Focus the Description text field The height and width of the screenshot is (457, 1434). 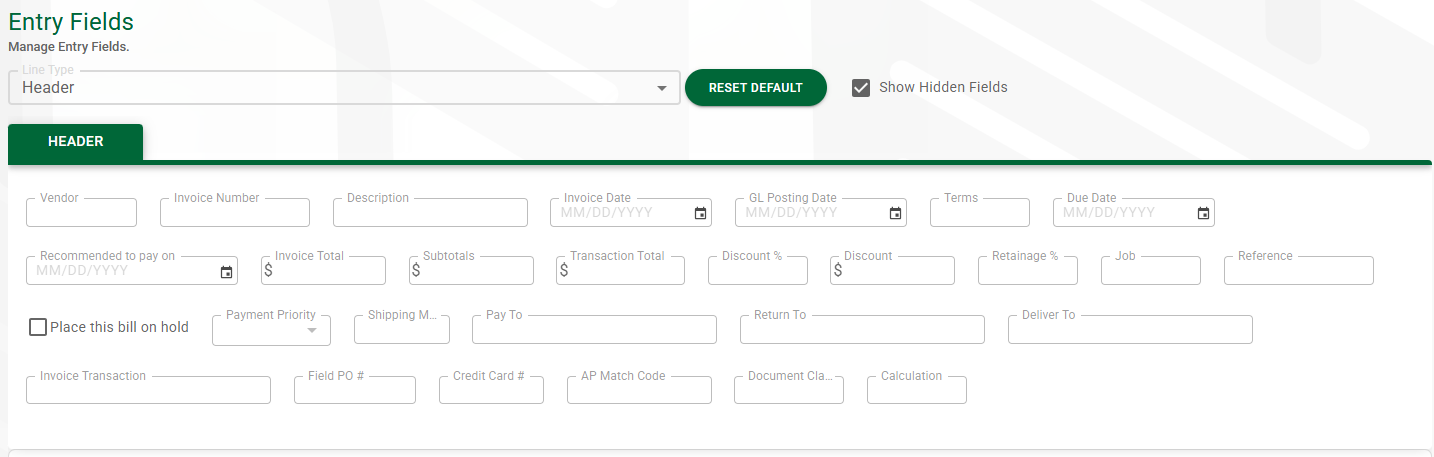430,213
